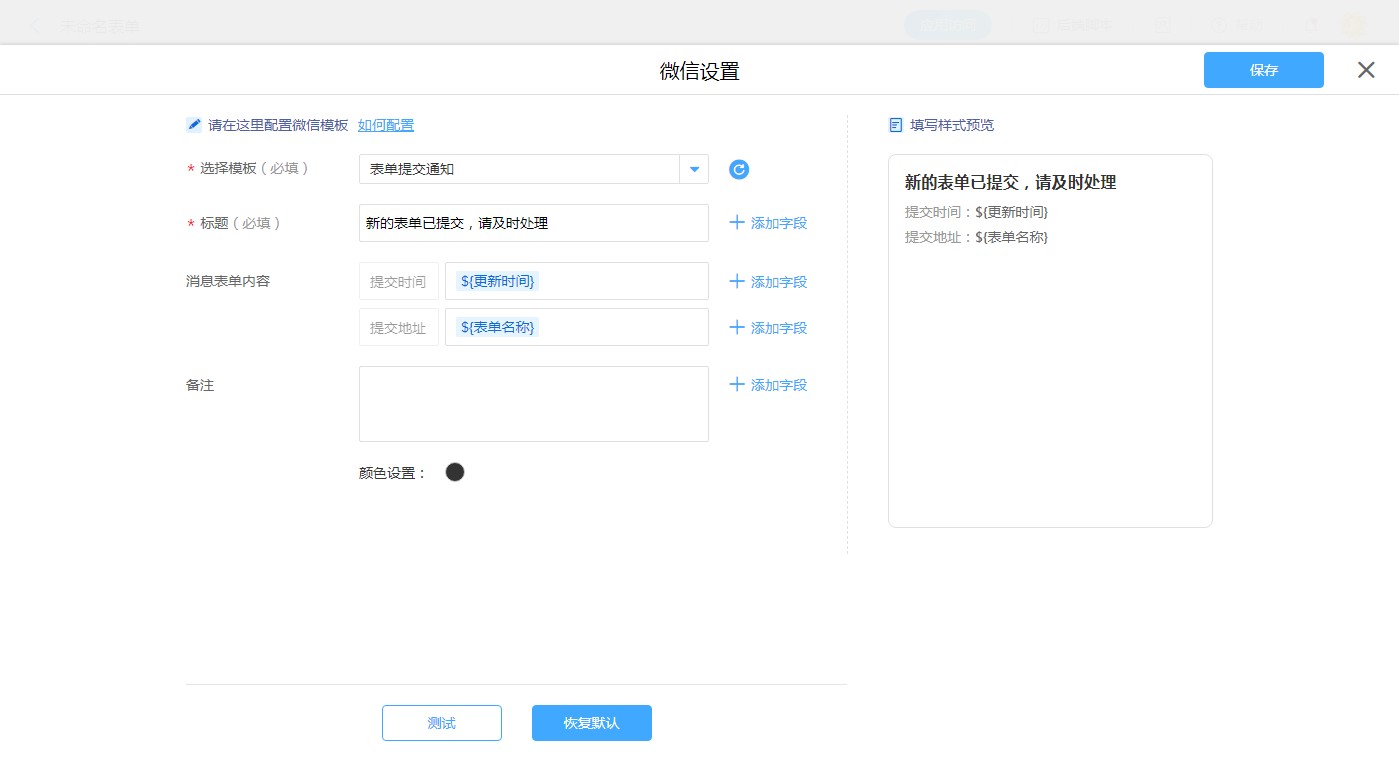The width and height of the screenshot is (1399, 764).
Task: Select the ${表单名称} variable tag
Action: pos(498,327)
